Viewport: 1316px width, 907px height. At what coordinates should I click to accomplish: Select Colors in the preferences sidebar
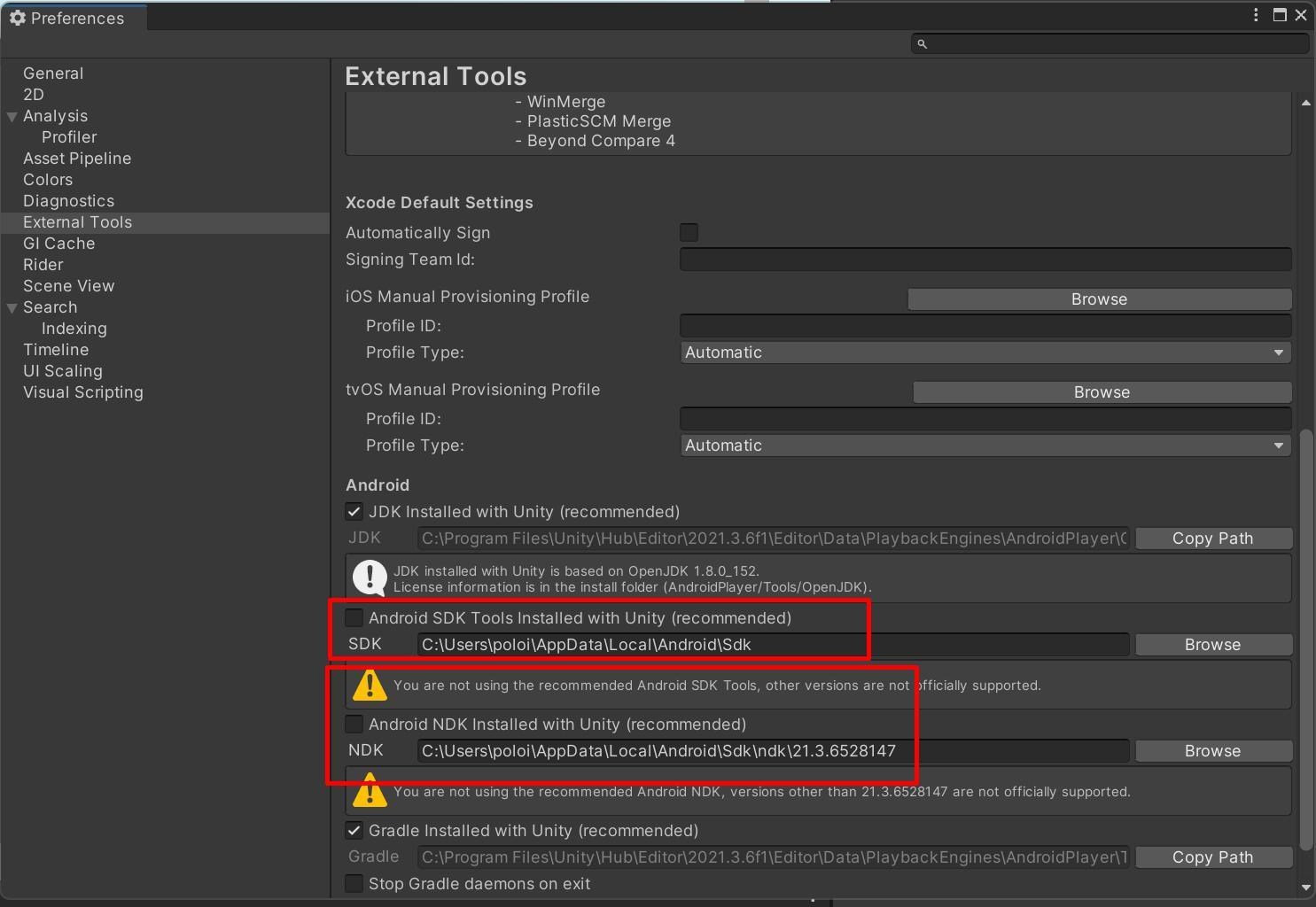coord(48,180)
